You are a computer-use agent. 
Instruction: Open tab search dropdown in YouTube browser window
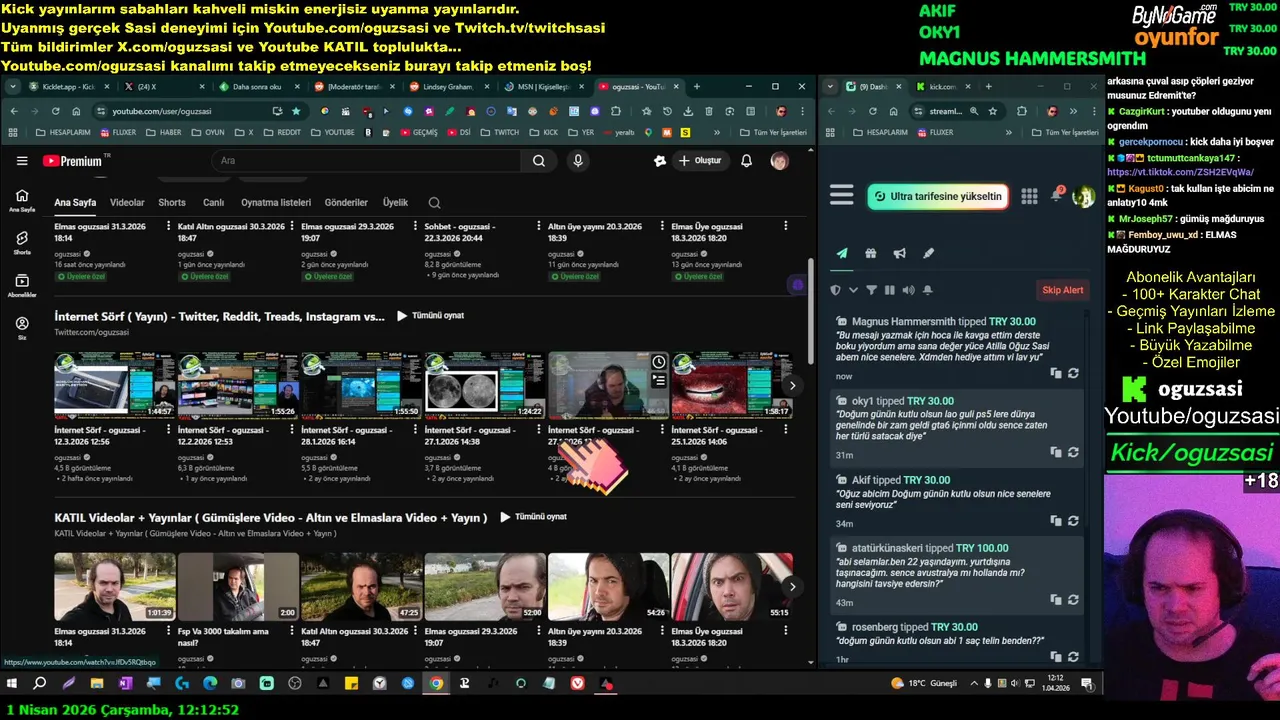14,87
